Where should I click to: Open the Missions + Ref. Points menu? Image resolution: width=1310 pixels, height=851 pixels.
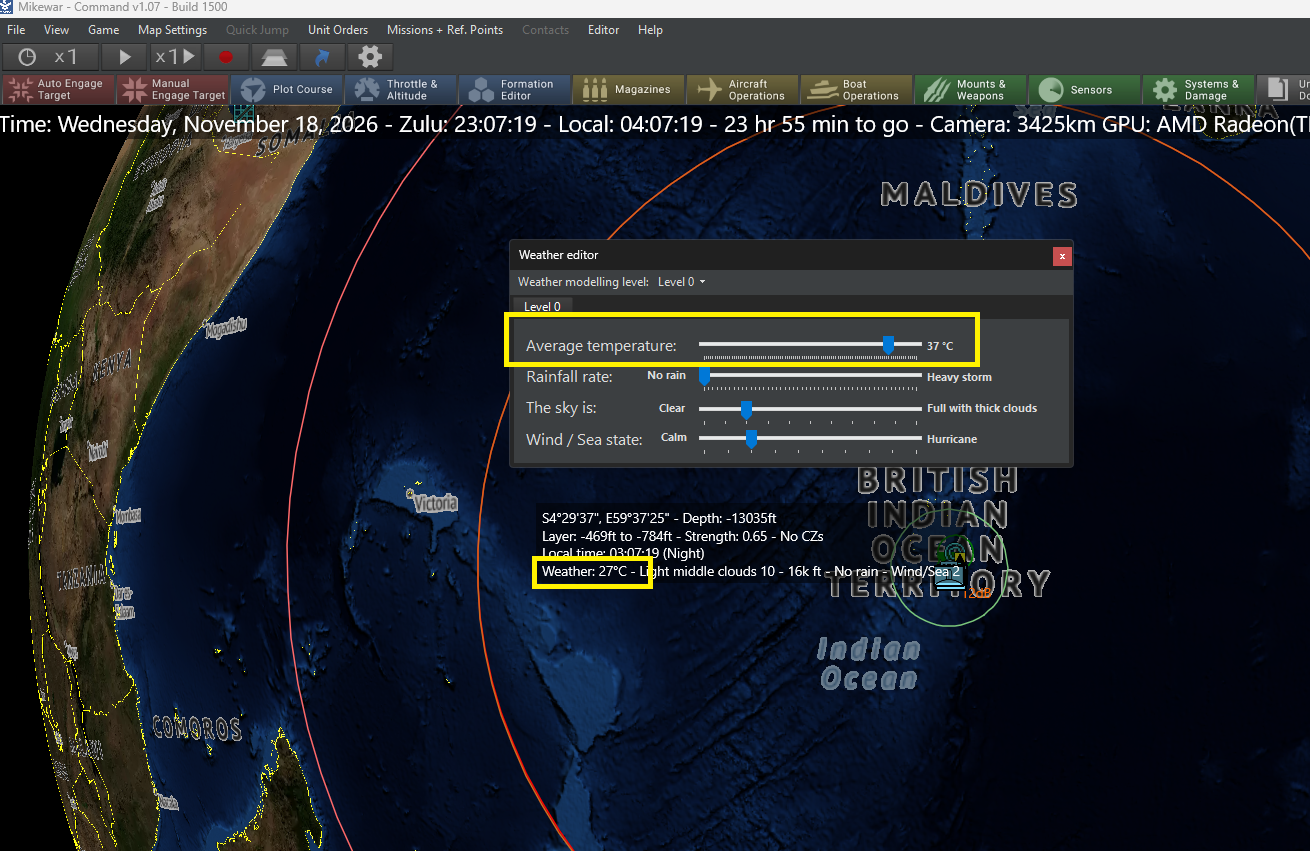445,30
